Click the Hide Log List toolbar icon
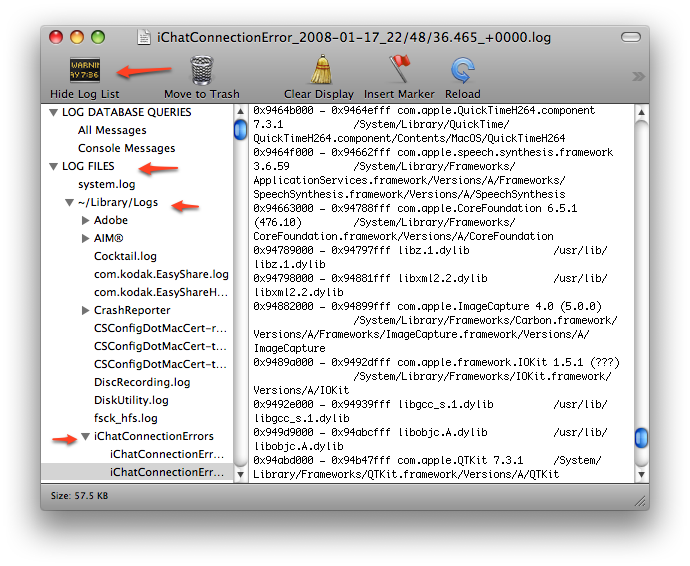 click(84, 70)
